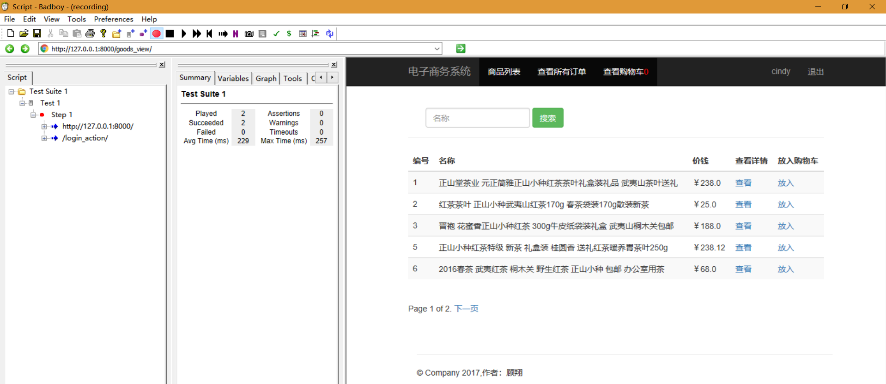This screenshot has height=384, width=886.
Task: Select the Summary tab
Action: pyautogui.click(x=196, y=78)
